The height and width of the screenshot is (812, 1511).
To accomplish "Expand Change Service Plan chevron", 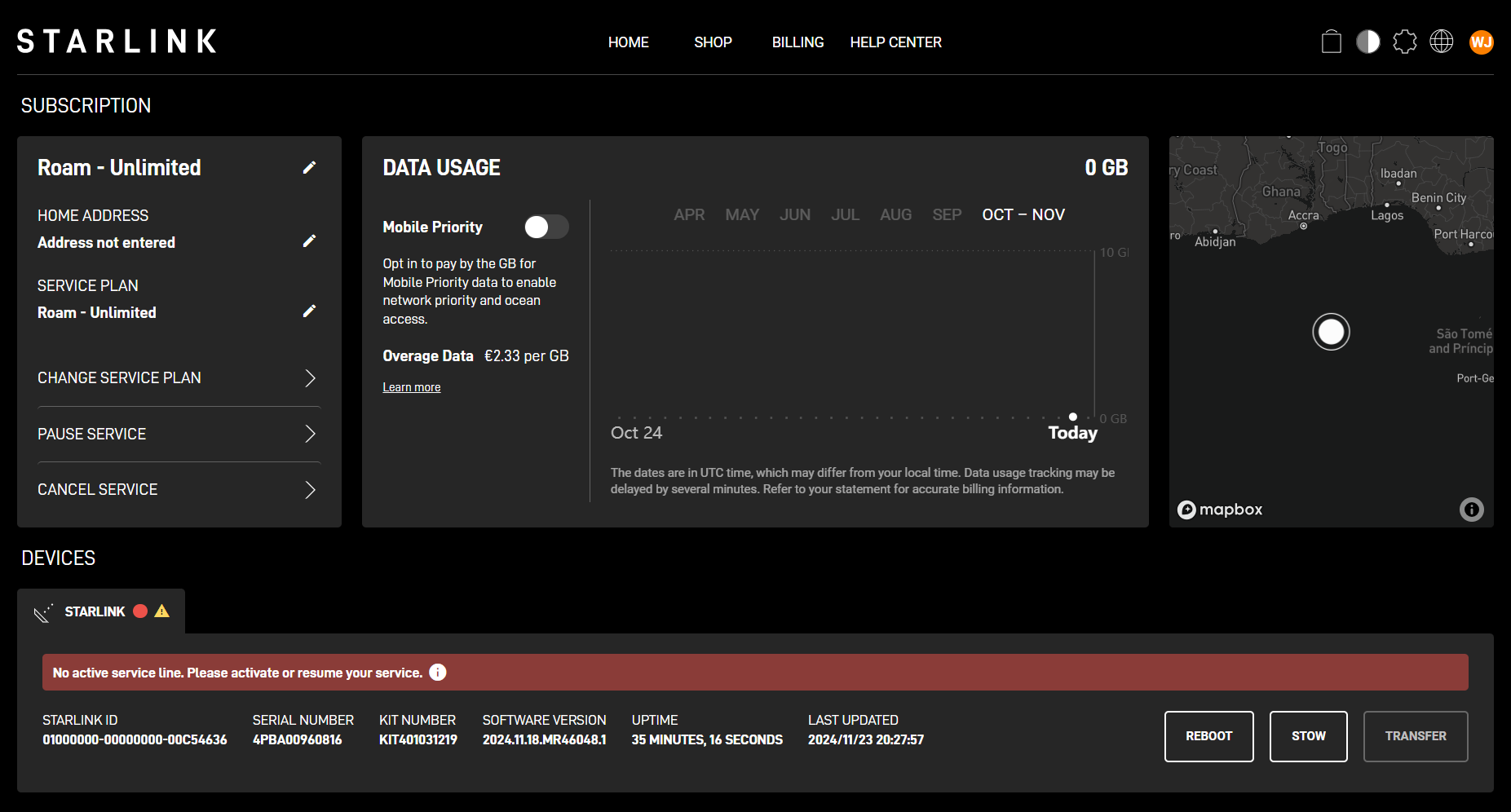I will point(310,377).
